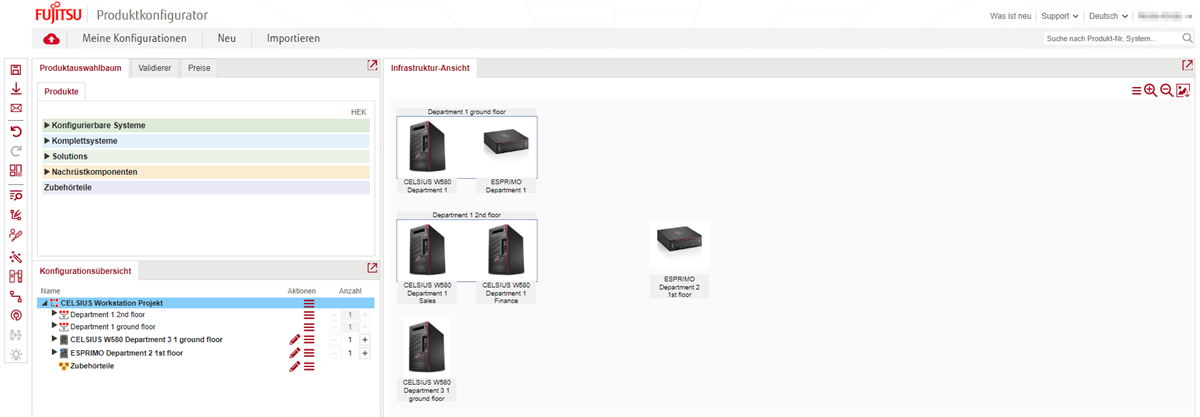Click the Download arrow icon in left toolbar
The image size is (1200, 417).
pos(16,89)
